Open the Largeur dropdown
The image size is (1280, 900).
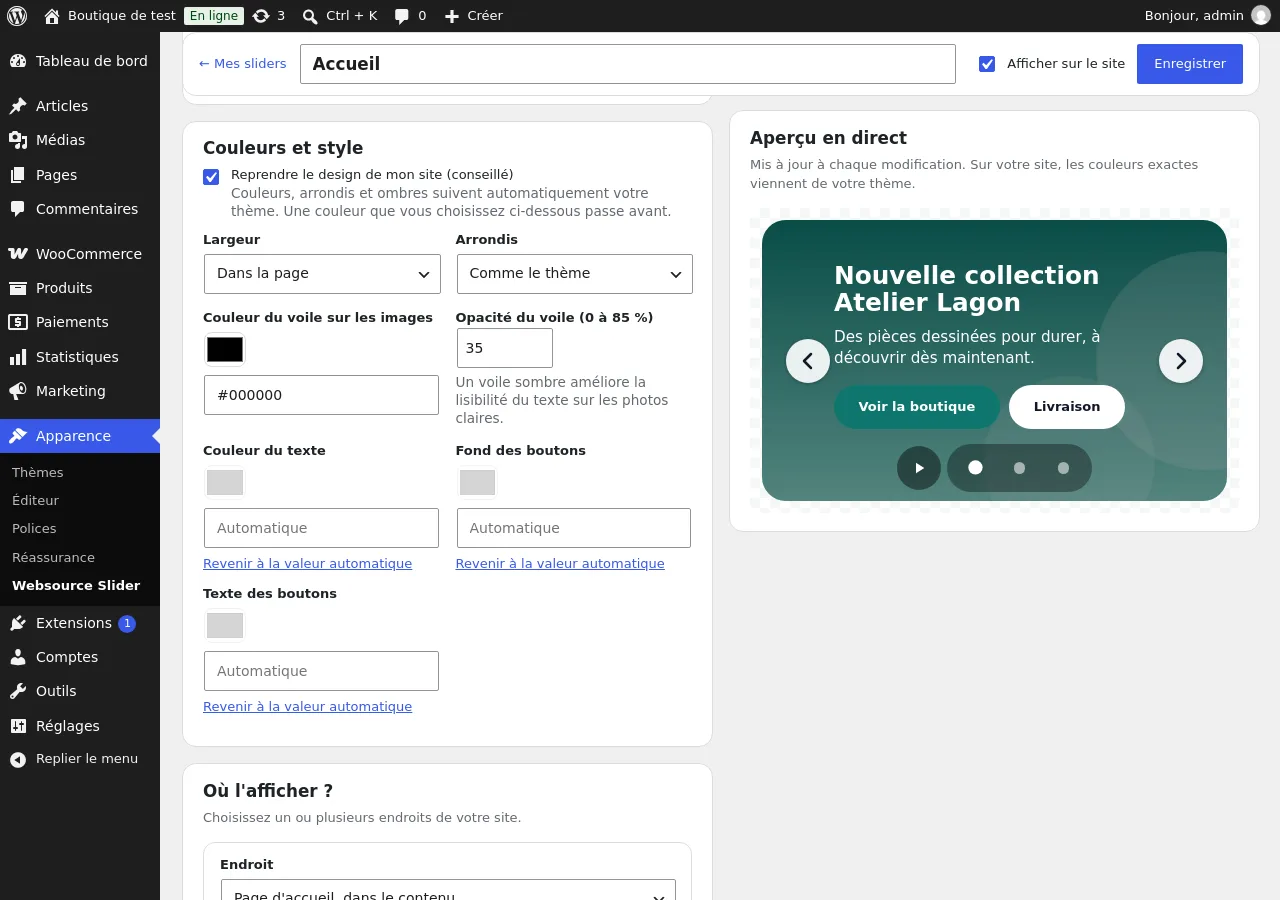pyautogui.click(x=322, y=274)
